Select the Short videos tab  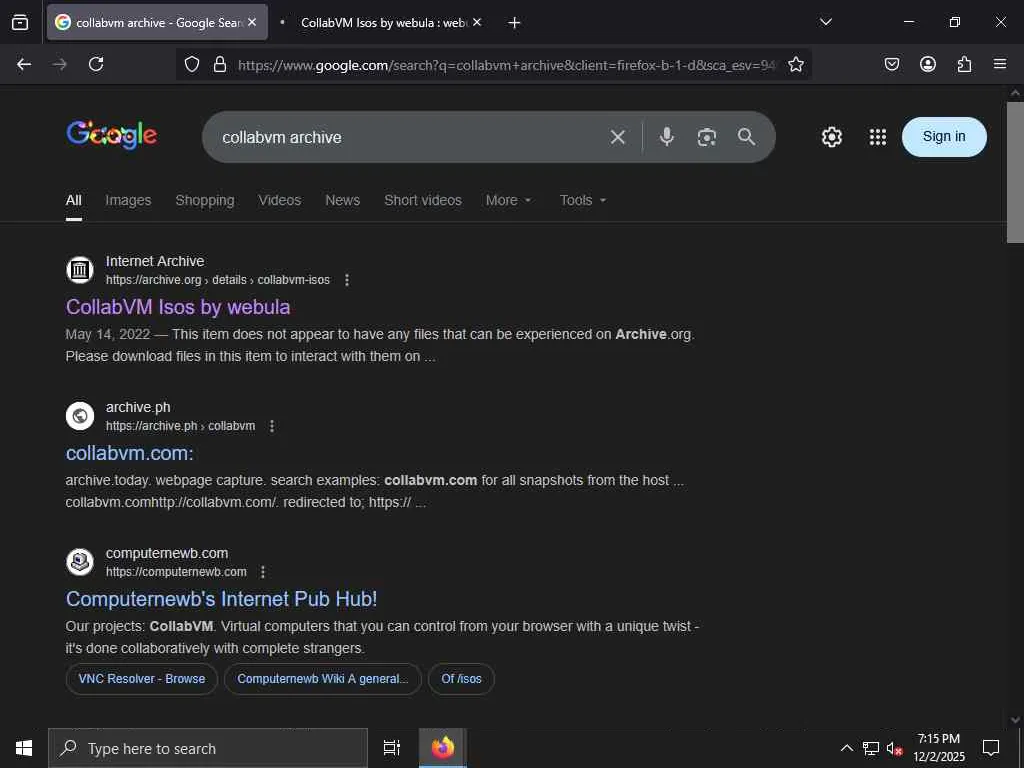423,200
